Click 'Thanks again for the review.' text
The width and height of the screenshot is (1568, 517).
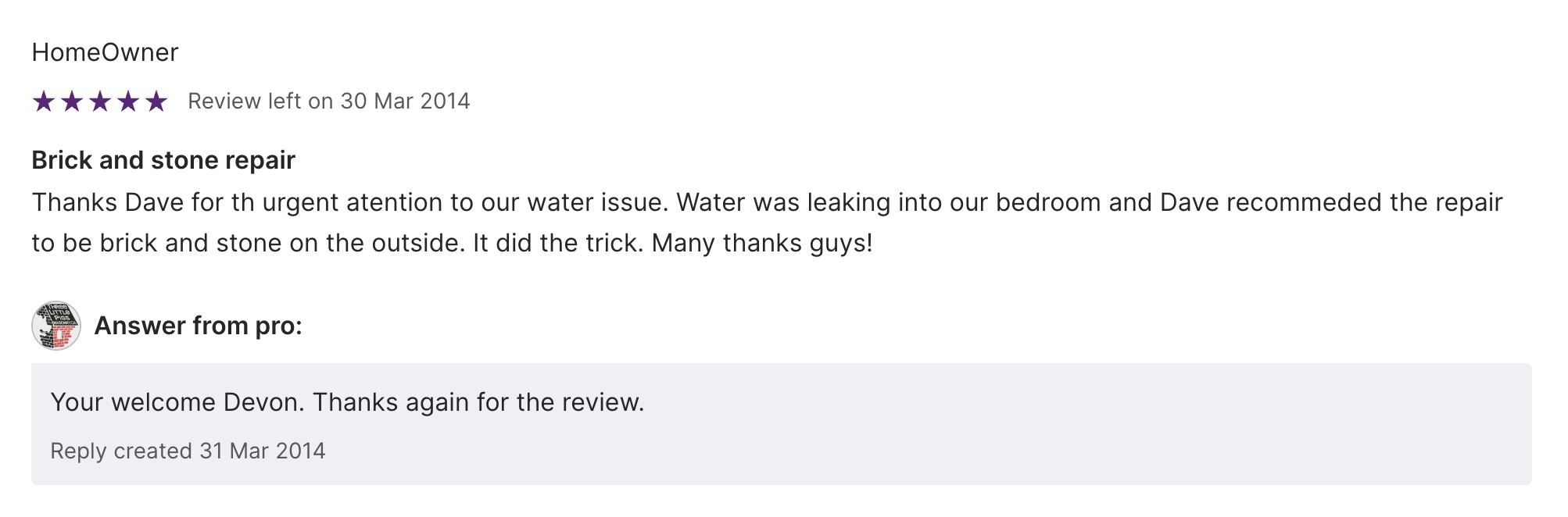(478, 403)
